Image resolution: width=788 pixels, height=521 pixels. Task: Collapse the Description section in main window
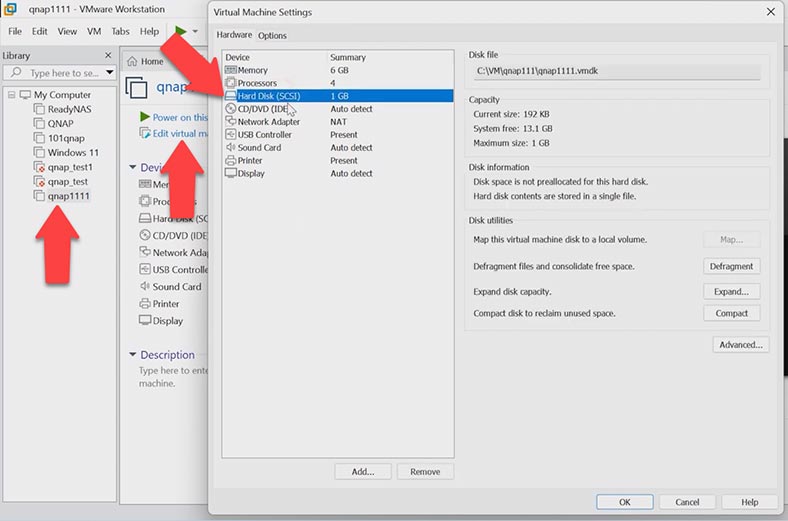(133, 354)
